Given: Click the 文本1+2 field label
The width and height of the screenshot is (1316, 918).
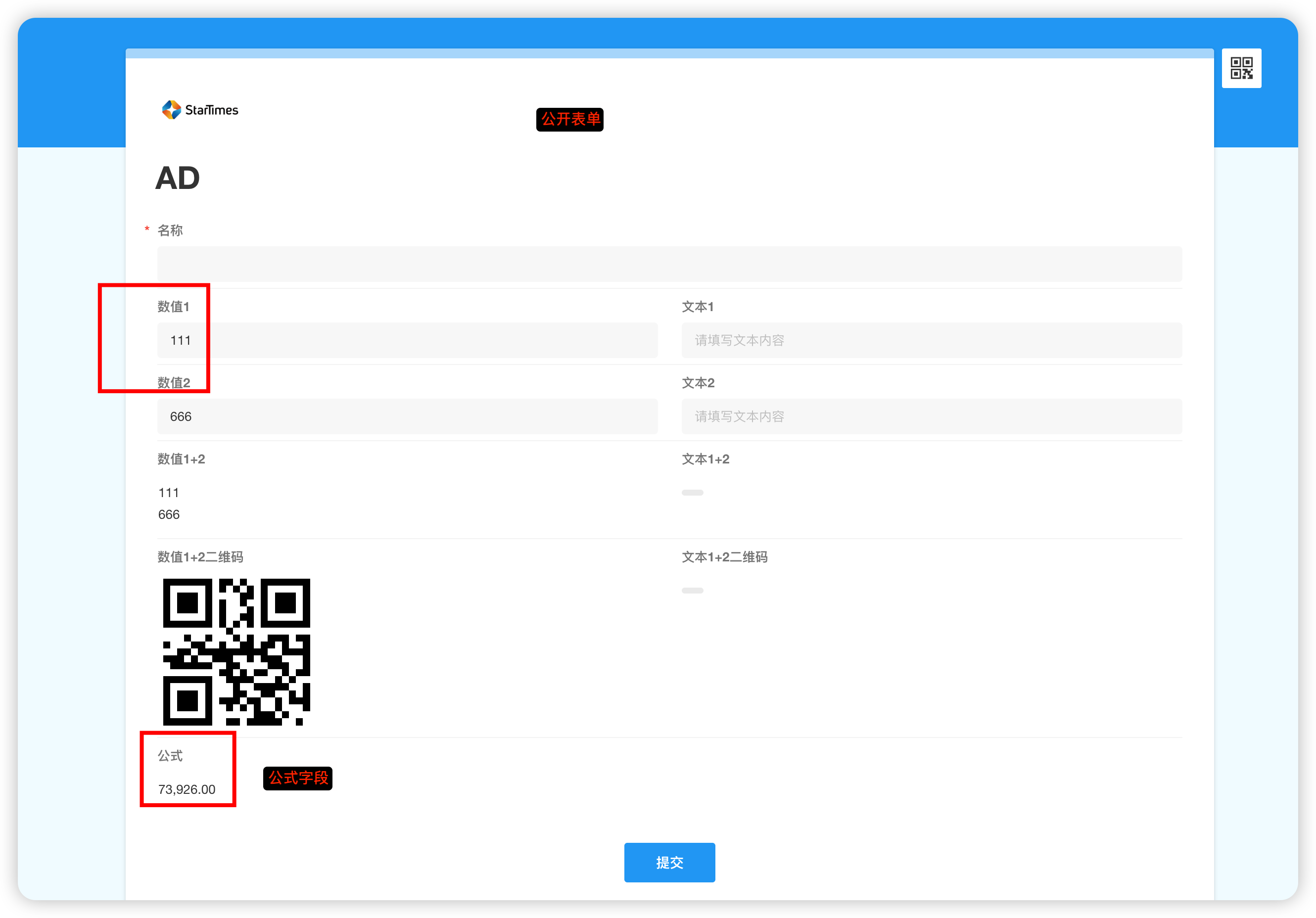Looking at the screenshot, I should pos(705,459).
